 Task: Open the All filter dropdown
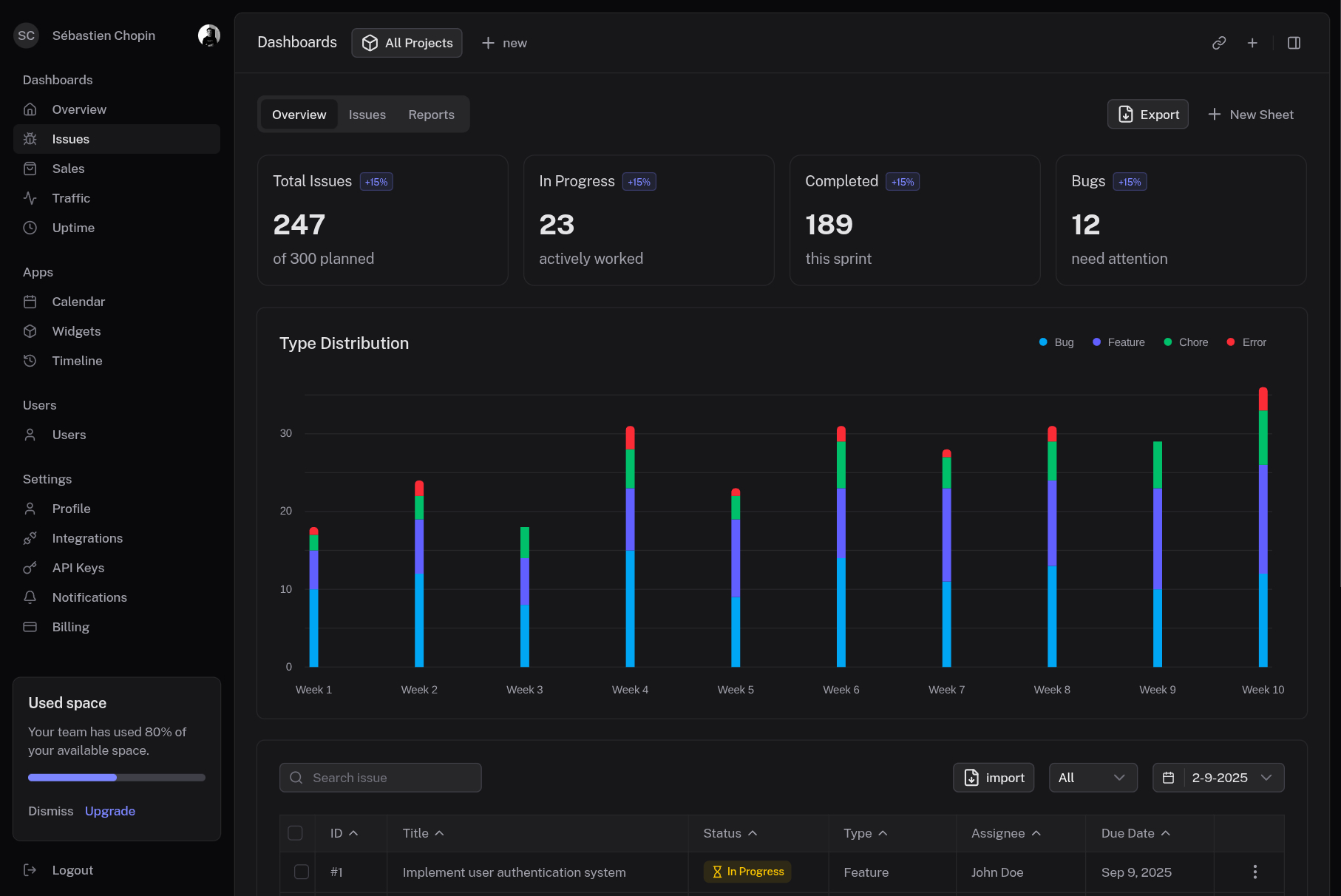click(1092, 778)
